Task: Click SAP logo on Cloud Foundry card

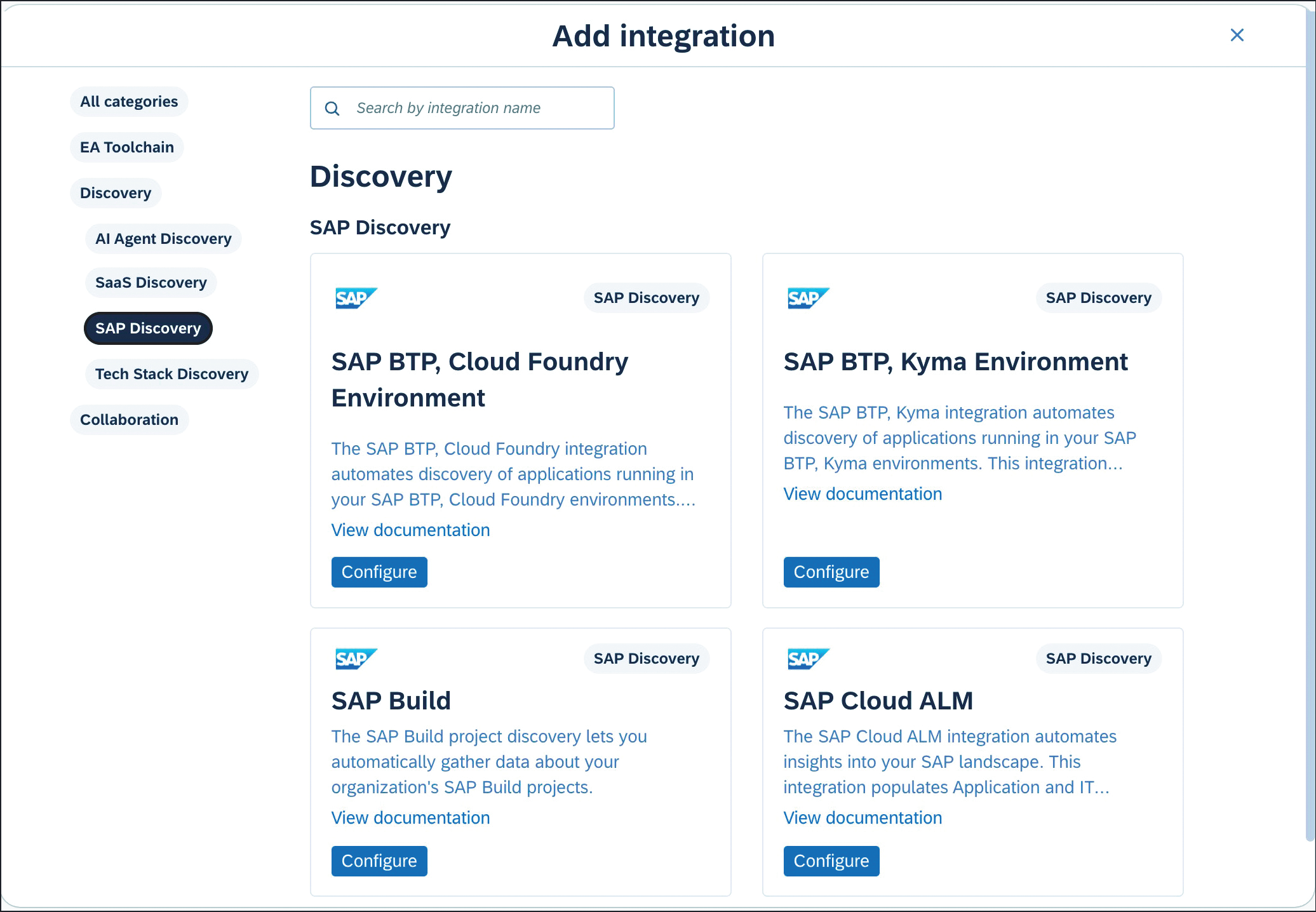Action: tap(356, 298)
